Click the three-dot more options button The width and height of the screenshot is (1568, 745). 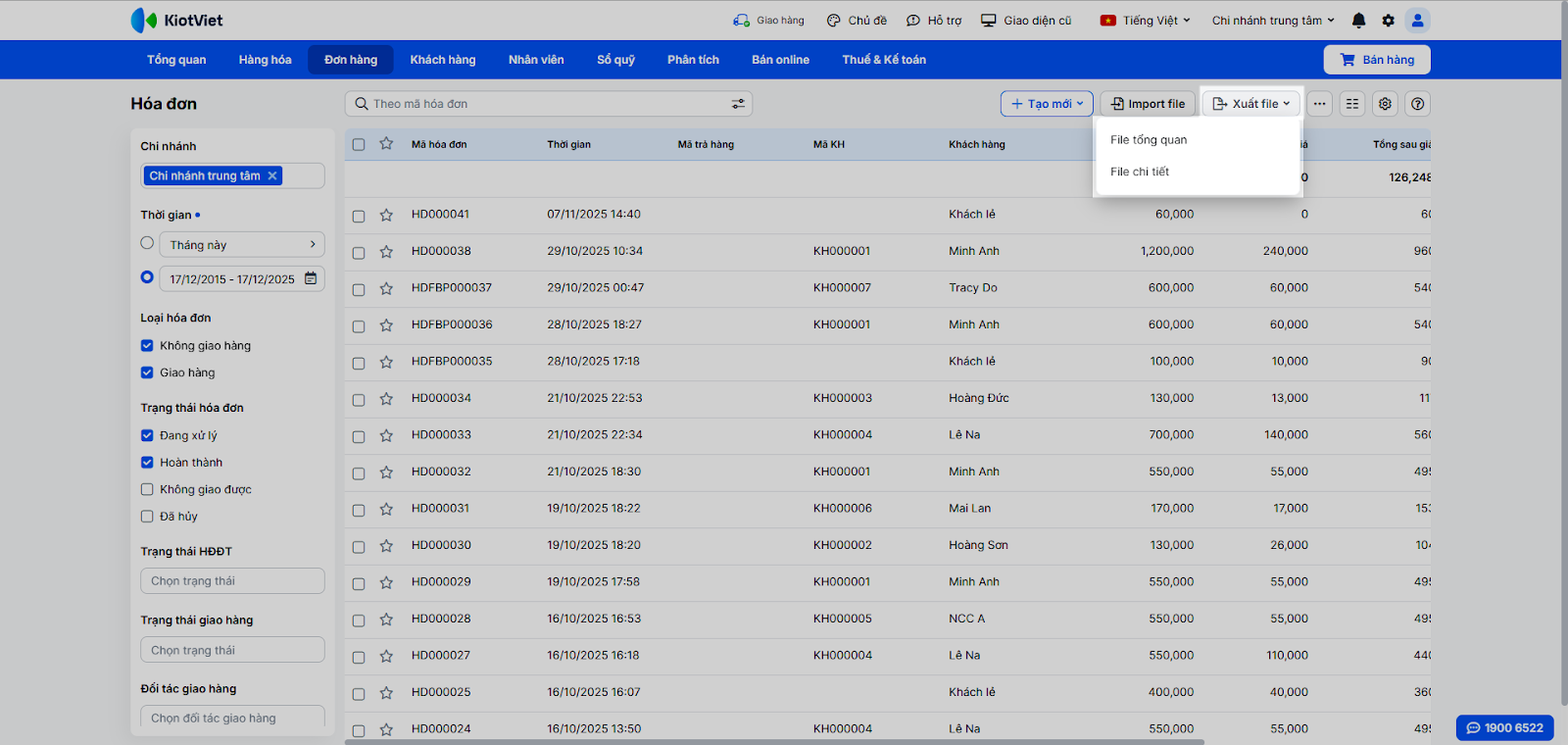click(x=1320, y=104)
